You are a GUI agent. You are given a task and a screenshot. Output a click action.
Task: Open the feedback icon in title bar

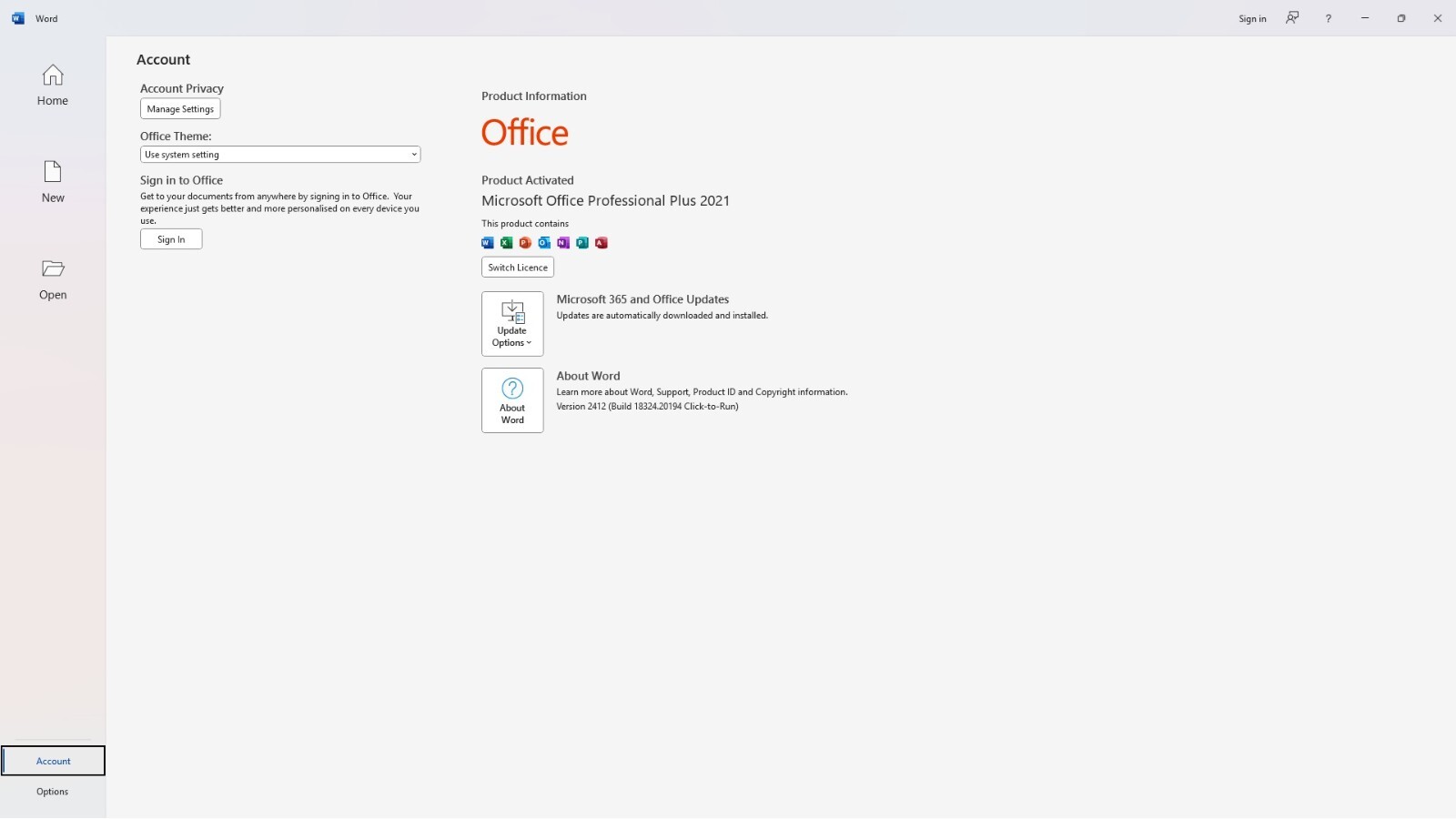click(1292, 18)
